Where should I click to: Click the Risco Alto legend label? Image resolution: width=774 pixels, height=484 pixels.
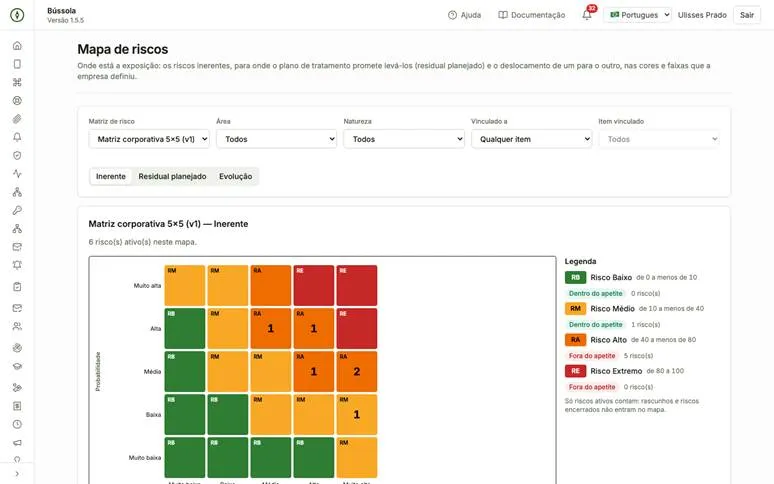coord(609,339)
